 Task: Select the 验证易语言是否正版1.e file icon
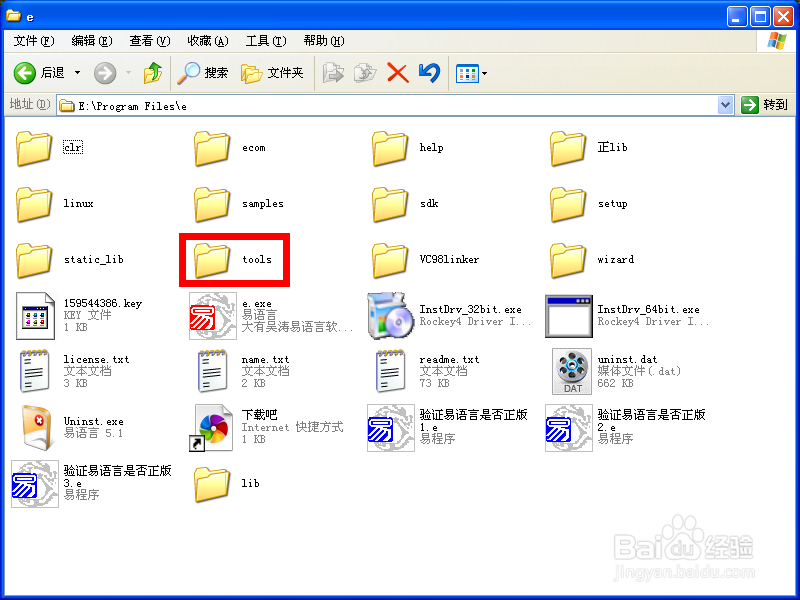[391, 428]
